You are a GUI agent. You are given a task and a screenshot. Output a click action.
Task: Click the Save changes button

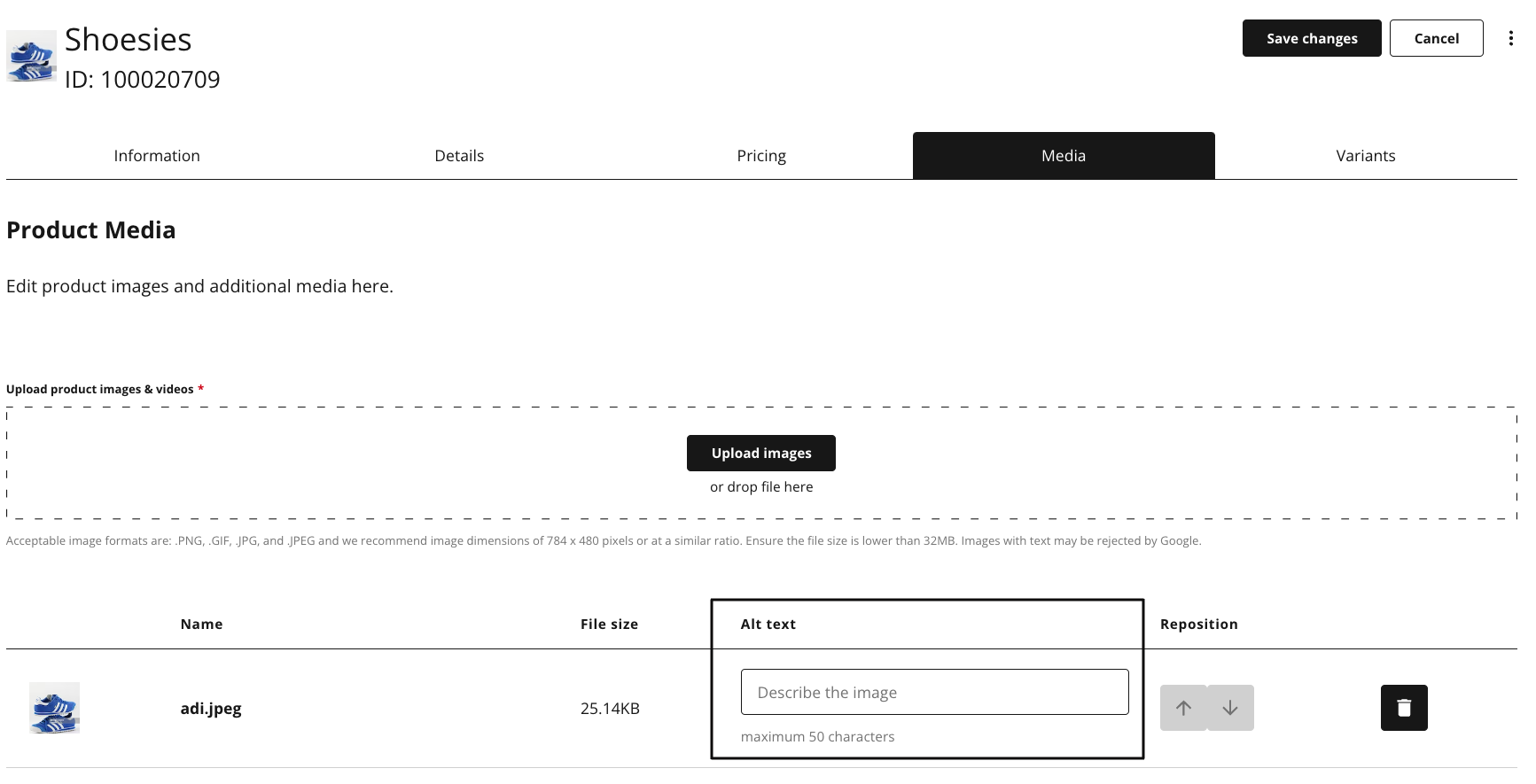[x=1312, y=38]
